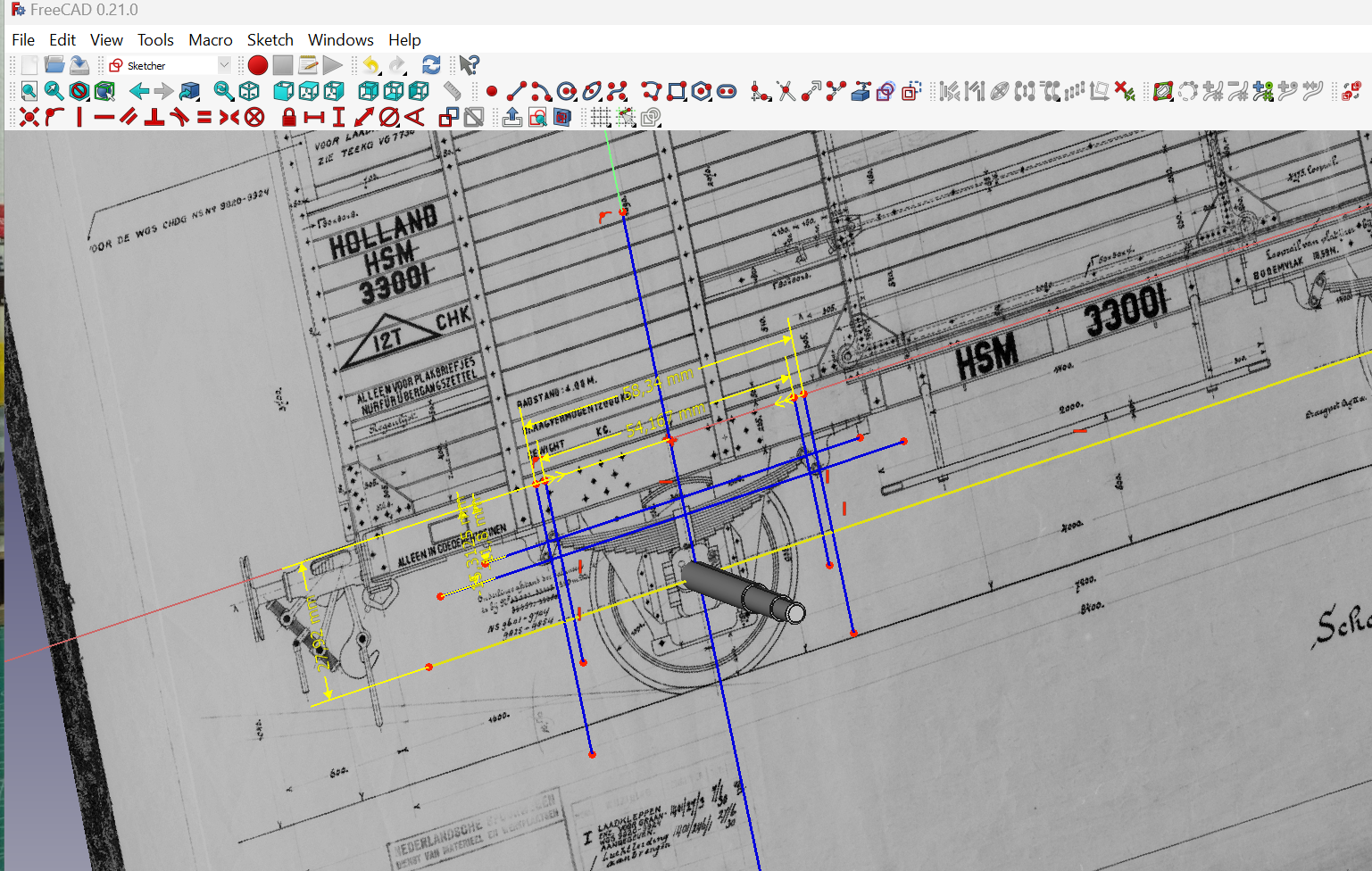This screenshot has height=871, width=1372.
Task: Execute the macro with the play button
Action: click(333, 65)
